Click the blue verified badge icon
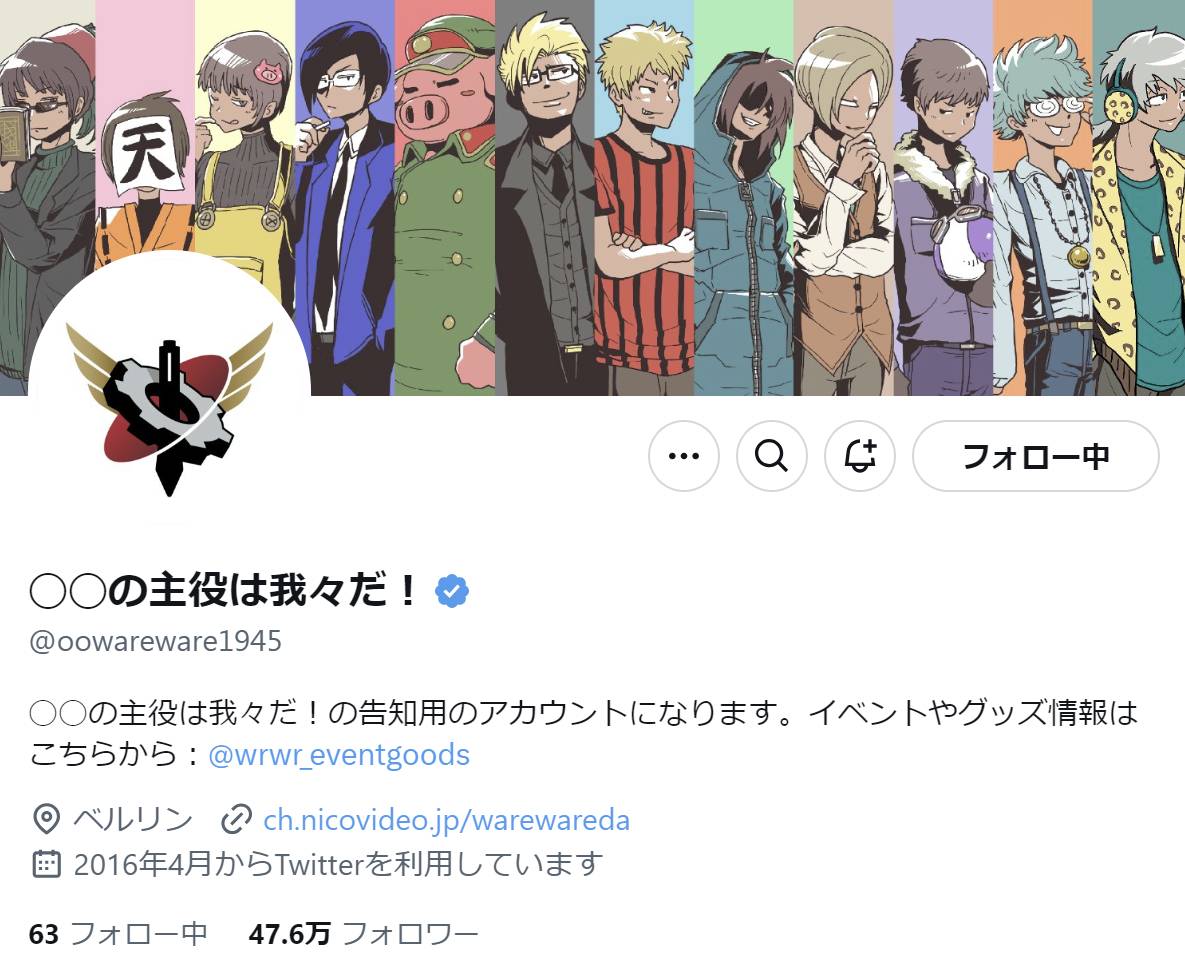The height and width of the screenshot is (960, 1185). 452,591
